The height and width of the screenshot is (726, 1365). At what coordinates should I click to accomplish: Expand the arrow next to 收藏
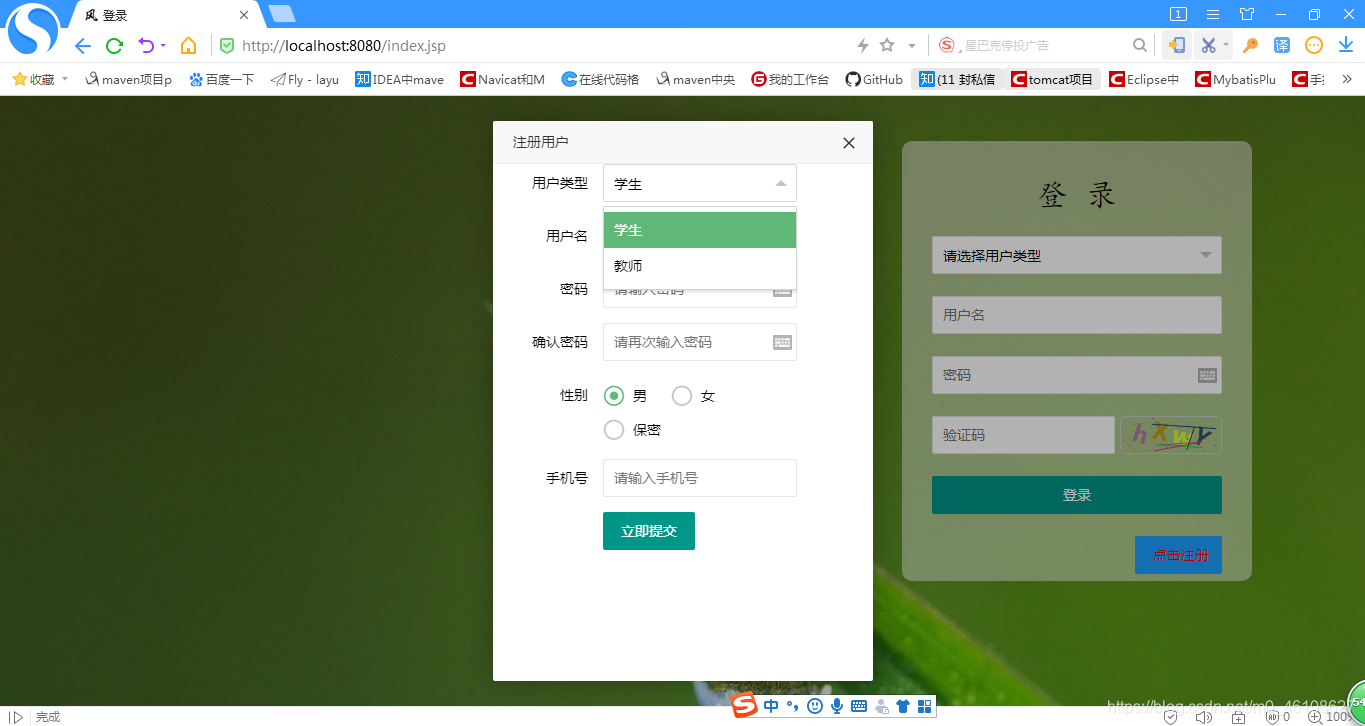point(65,79)
